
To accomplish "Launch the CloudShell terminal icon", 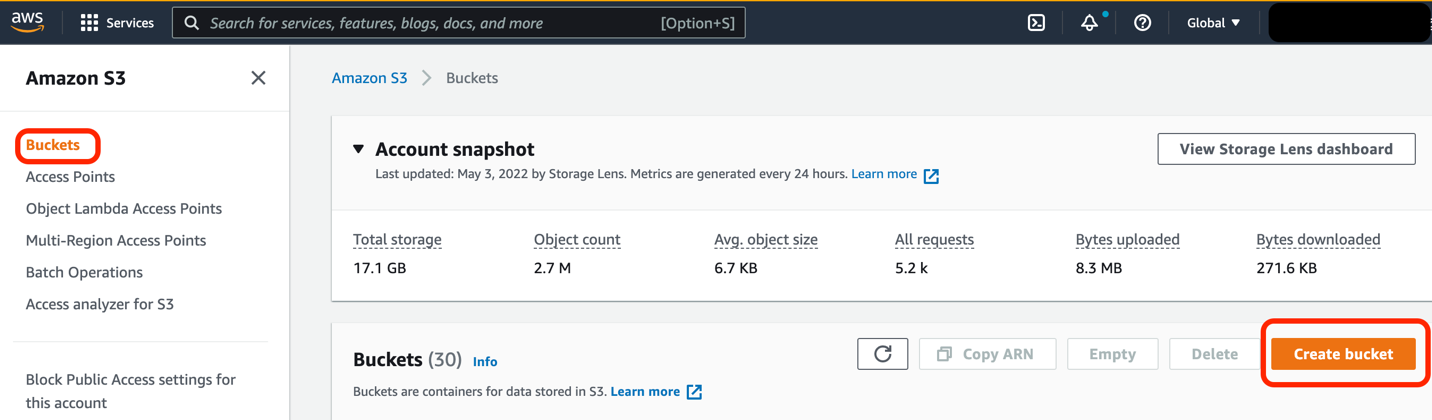I will tap(1036, 23).
